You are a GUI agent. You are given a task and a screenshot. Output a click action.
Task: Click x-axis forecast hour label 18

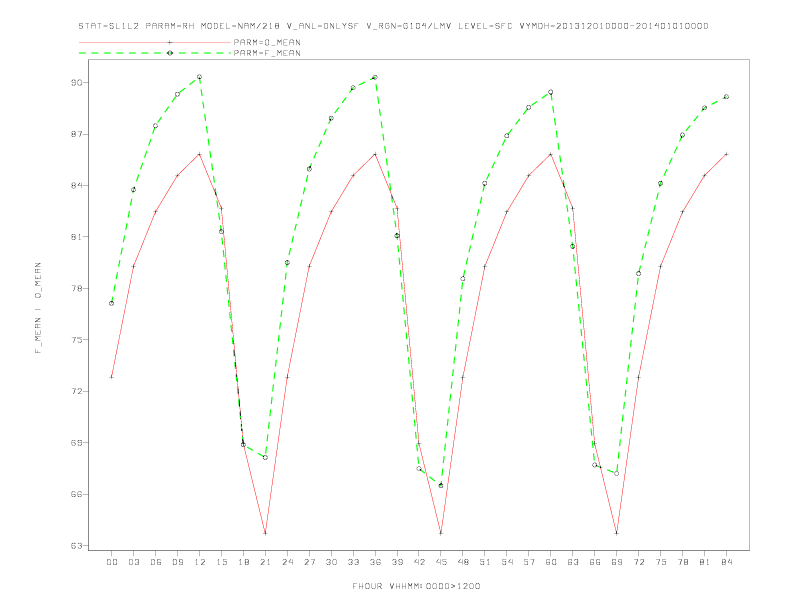click(243, 562)
